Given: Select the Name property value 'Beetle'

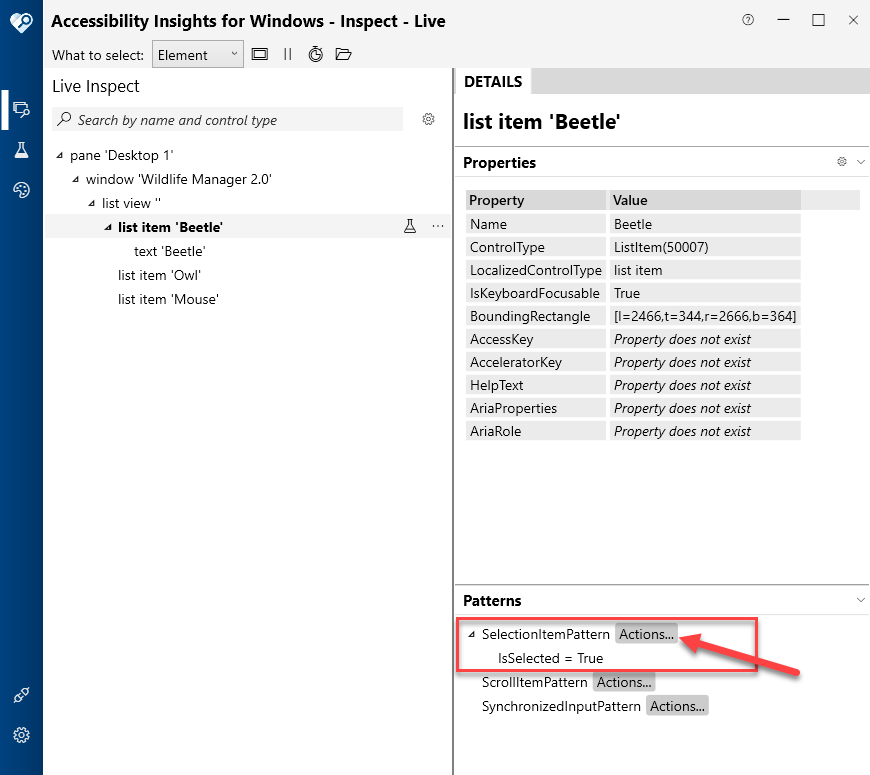Looking at the screenshot, I should (x=705, y=224).
